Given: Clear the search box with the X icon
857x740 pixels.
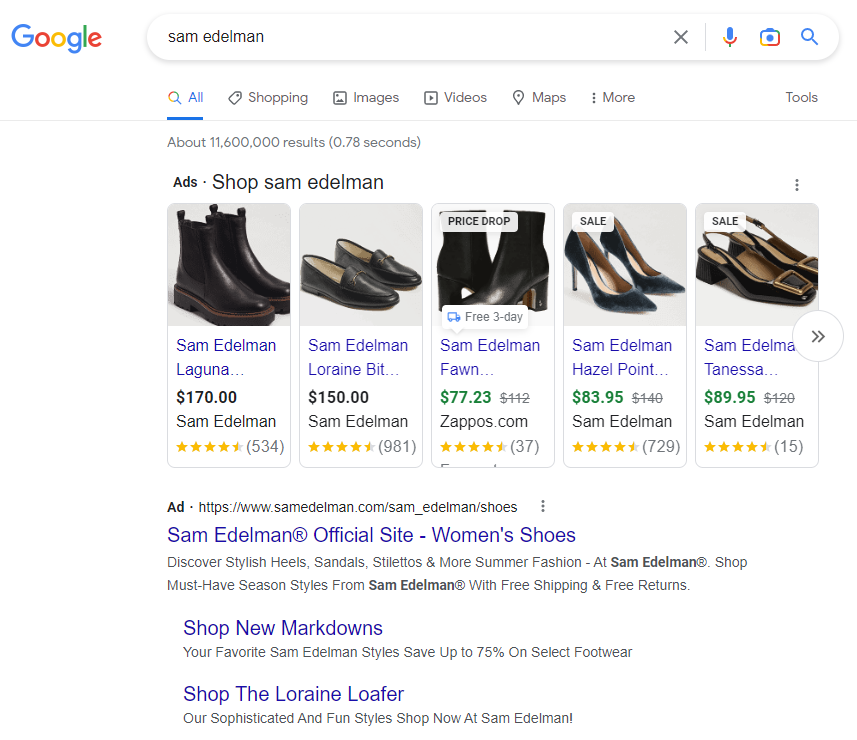Looking at the screenshot, I should click(x=680, y=37).
